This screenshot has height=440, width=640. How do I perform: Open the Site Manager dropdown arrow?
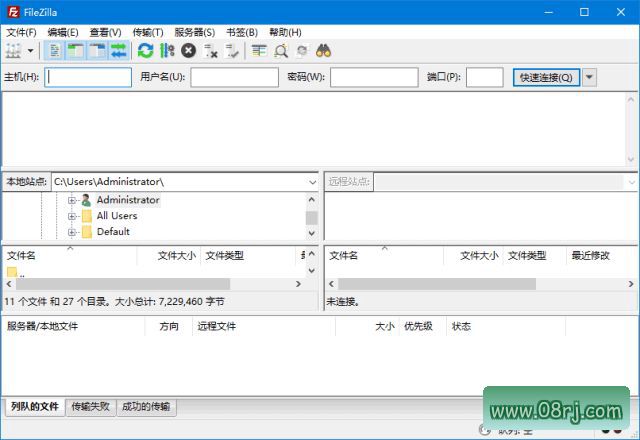pyautogui.click(x=31, y=50)
